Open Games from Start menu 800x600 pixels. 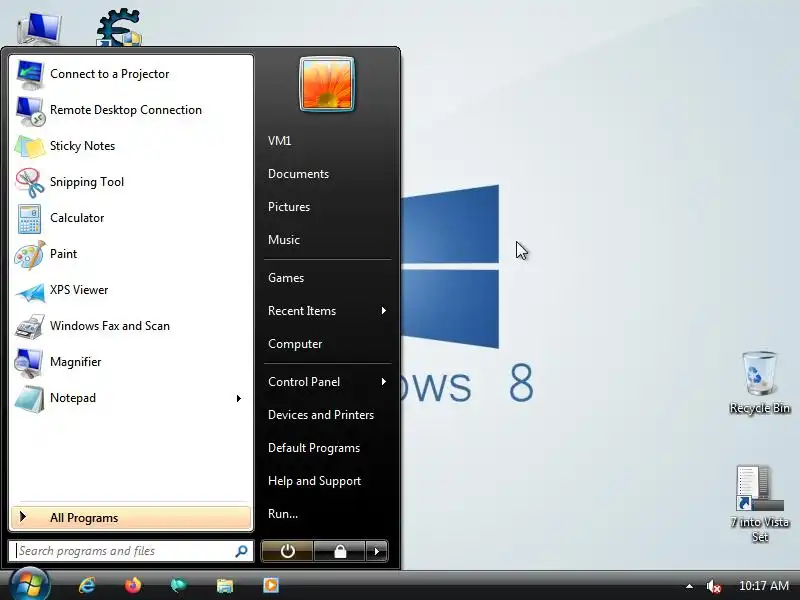point(286,278)
